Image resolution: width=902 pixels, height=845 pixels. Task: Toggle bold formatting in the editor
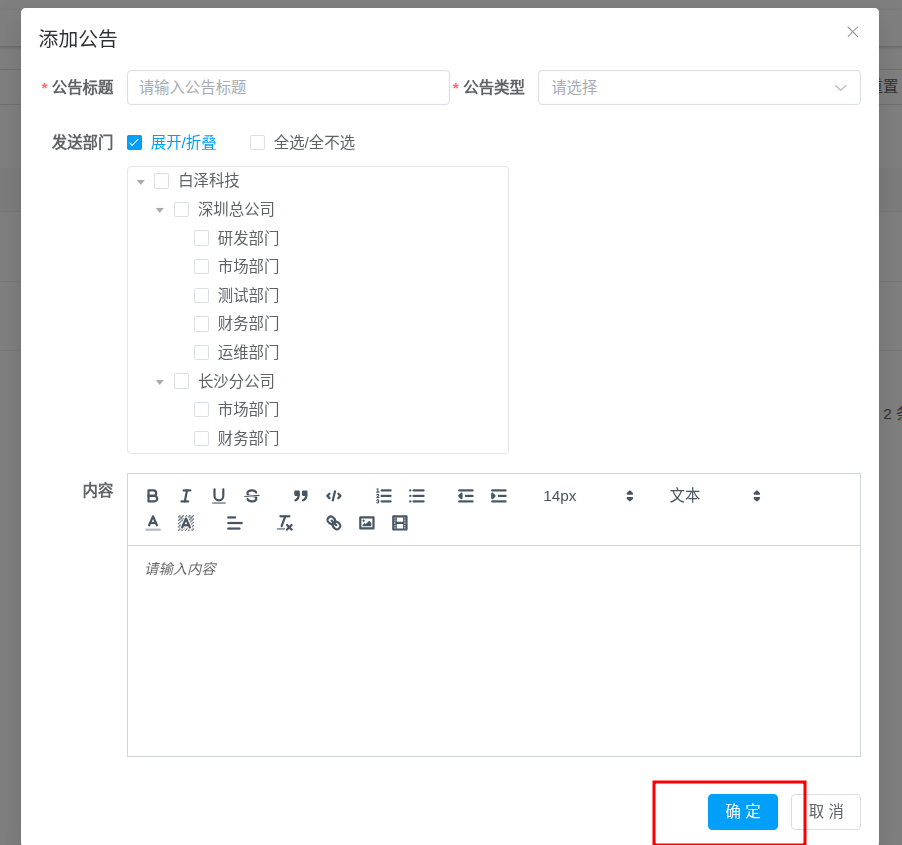(152, 496)
